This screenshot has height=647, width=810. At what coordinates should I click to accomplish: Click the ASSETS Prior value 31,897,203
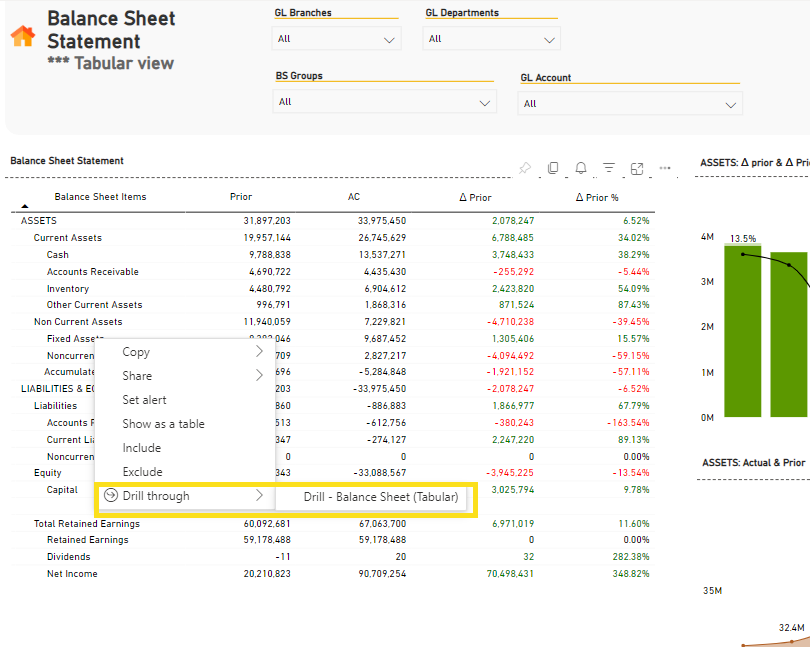[x=267, y=221]
